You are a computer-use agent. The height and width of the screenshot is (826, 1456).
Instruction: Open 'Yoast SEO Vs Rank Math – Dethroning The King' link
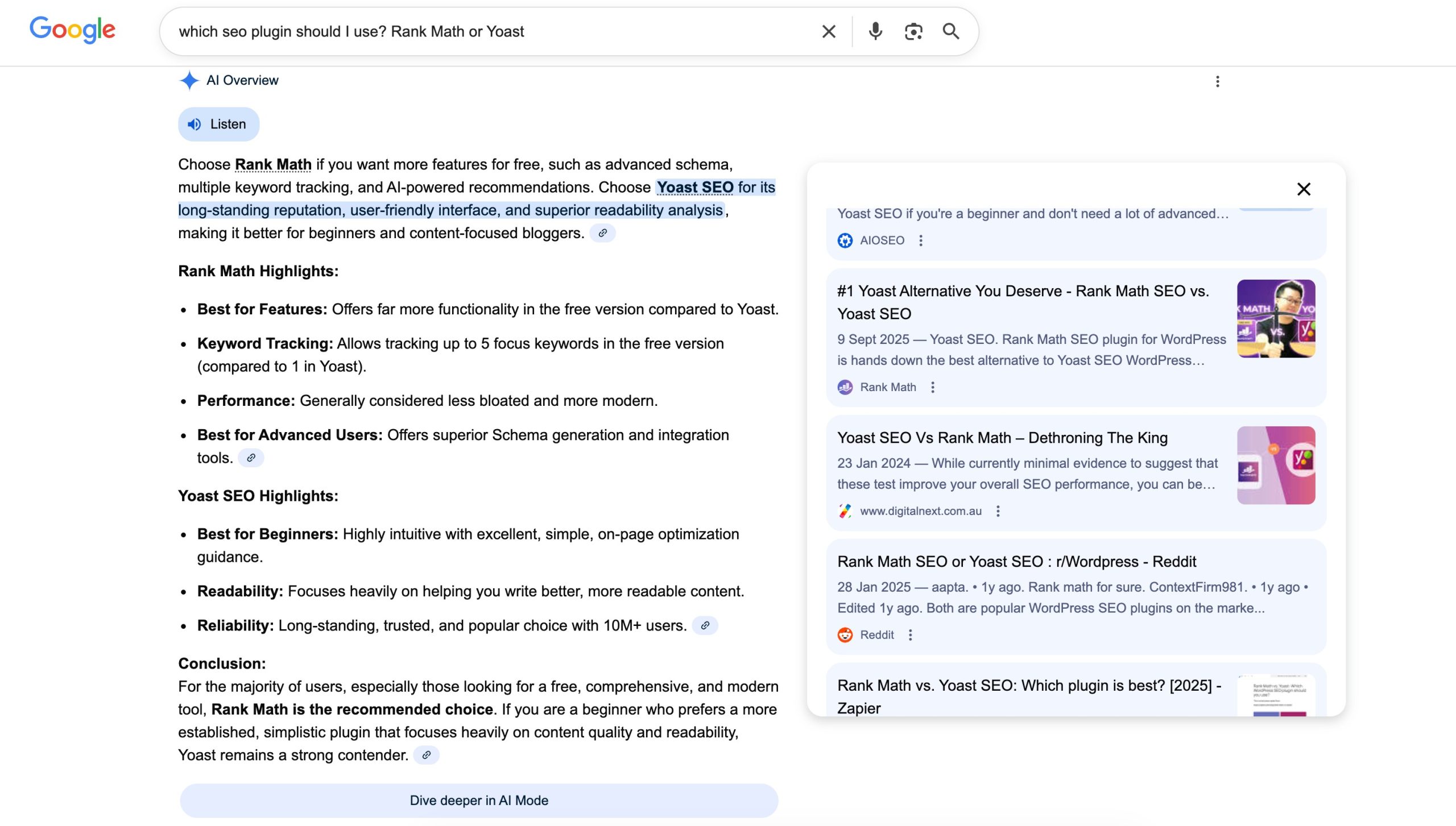[x=1002, y=438]
